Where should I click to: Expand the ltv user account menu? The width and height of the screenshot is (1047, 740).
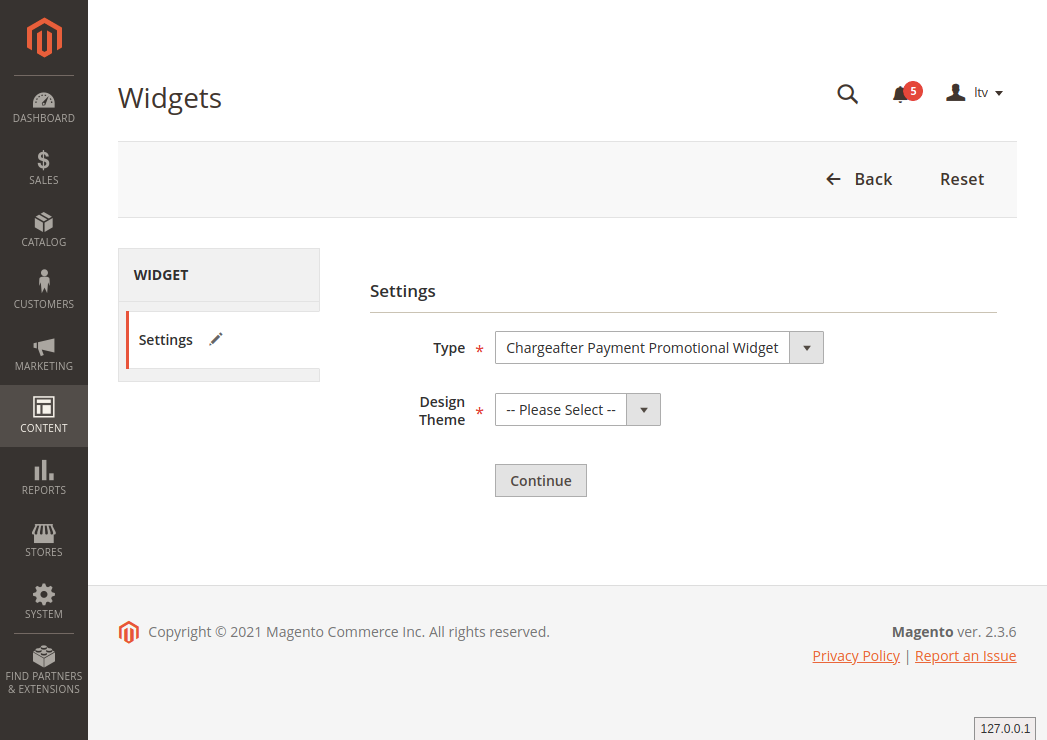pos(975,93)
